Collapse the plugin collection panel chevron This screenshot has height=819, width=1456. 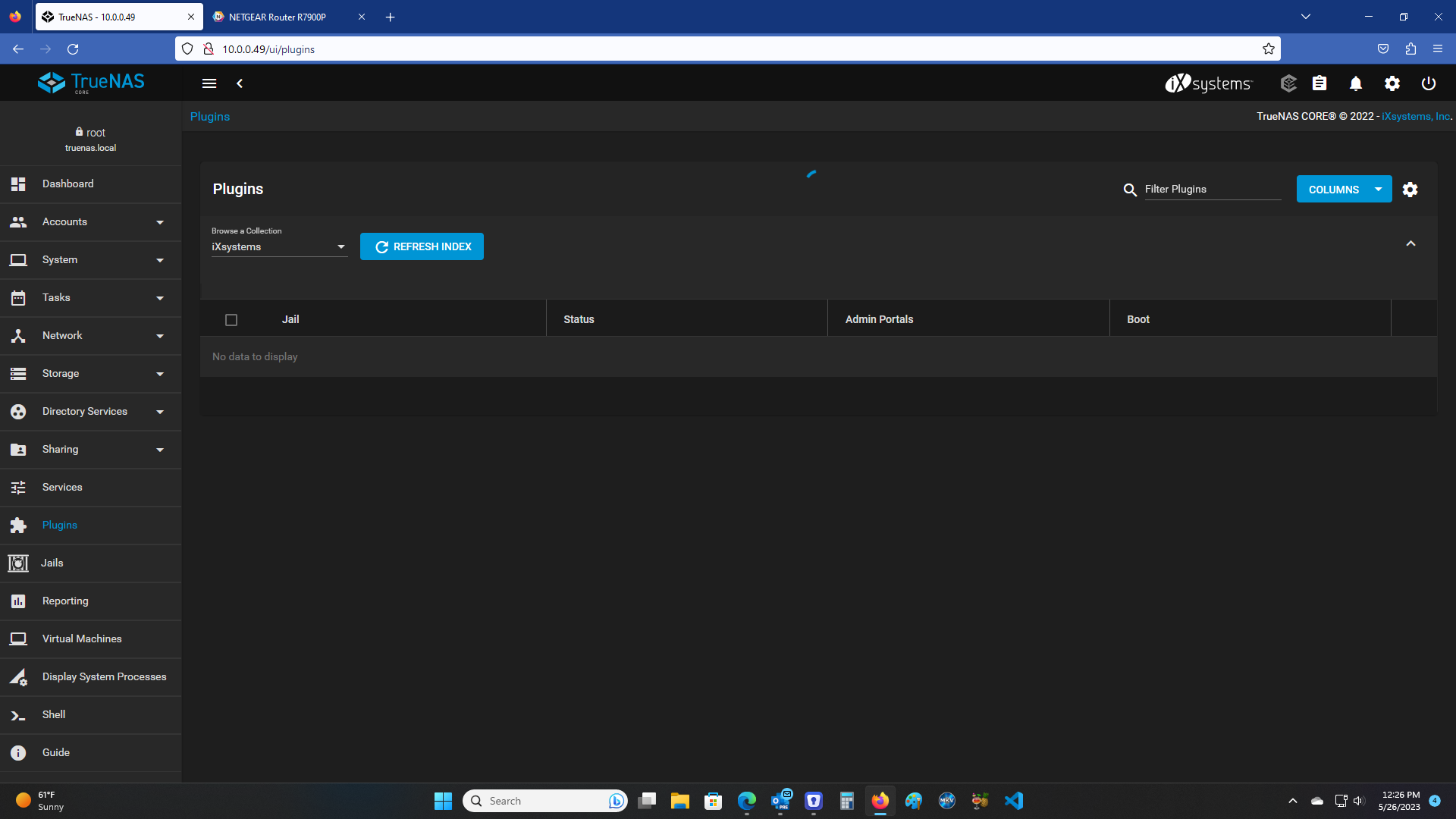pyautogui.click(x=1410, y=243)
